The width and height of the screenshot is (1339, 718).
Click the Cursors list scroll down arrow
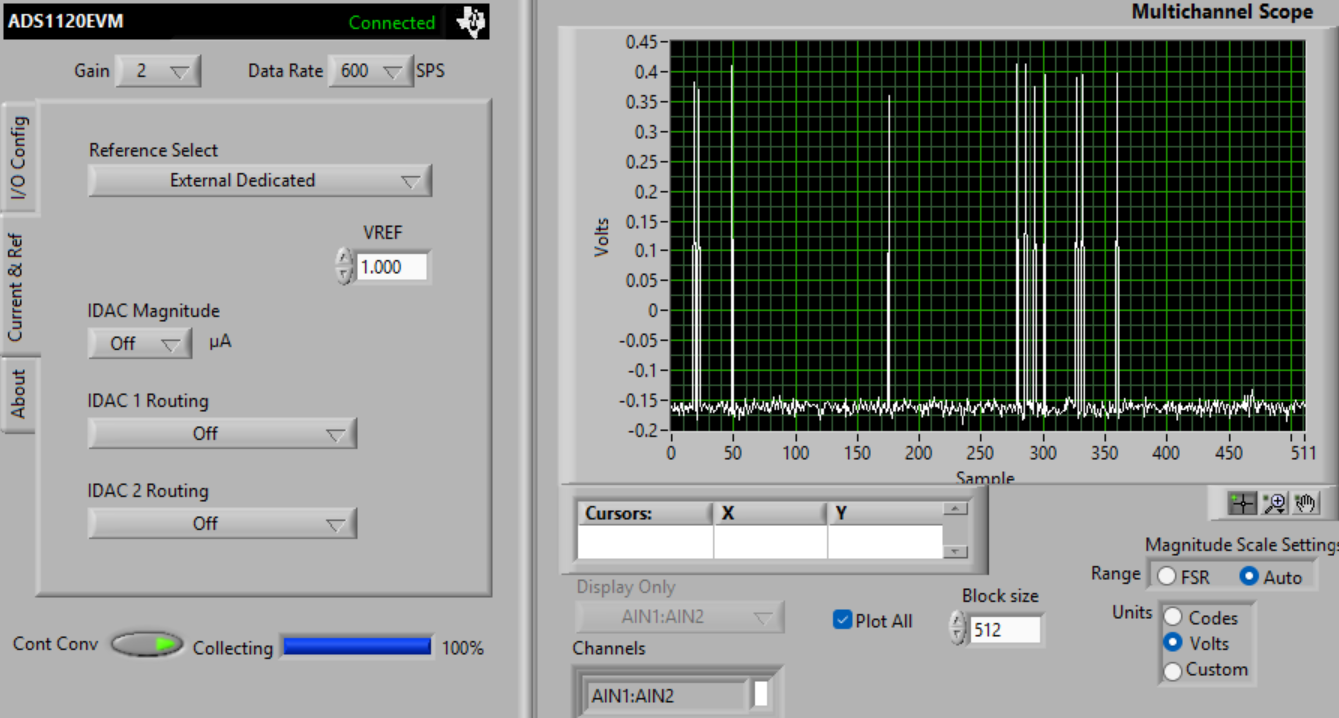tap(956, 551)
